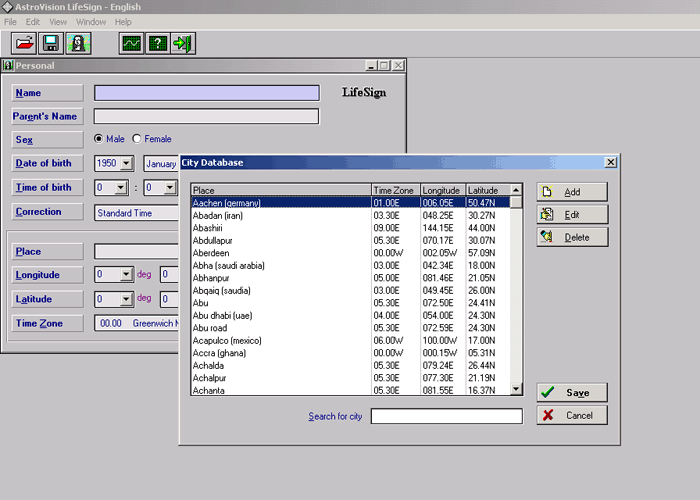This screenshot has width=700, height=500.
Task: Select the Achalda city row
Action: [350, 365]
